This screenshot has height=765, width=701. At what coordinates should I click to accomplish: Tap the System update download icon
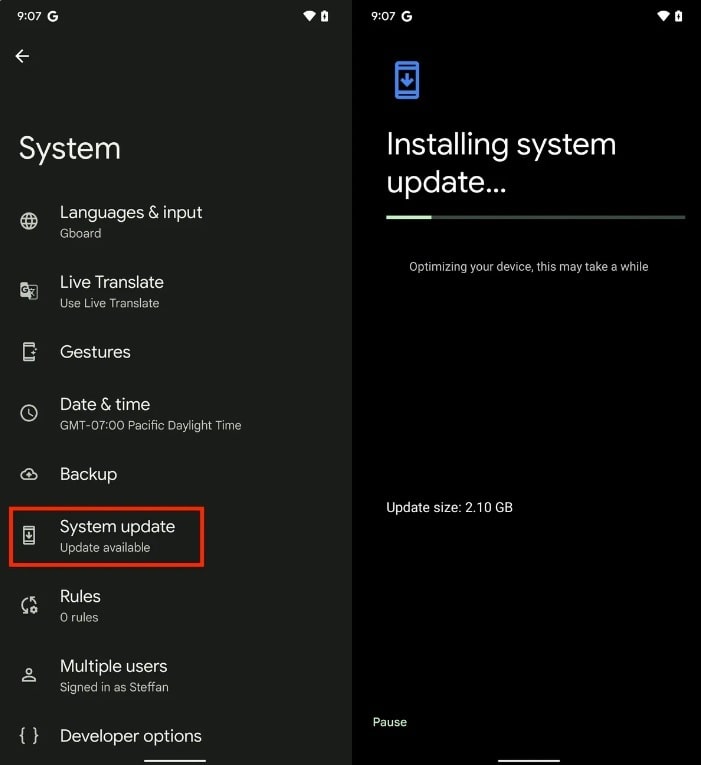pos(29,535)
